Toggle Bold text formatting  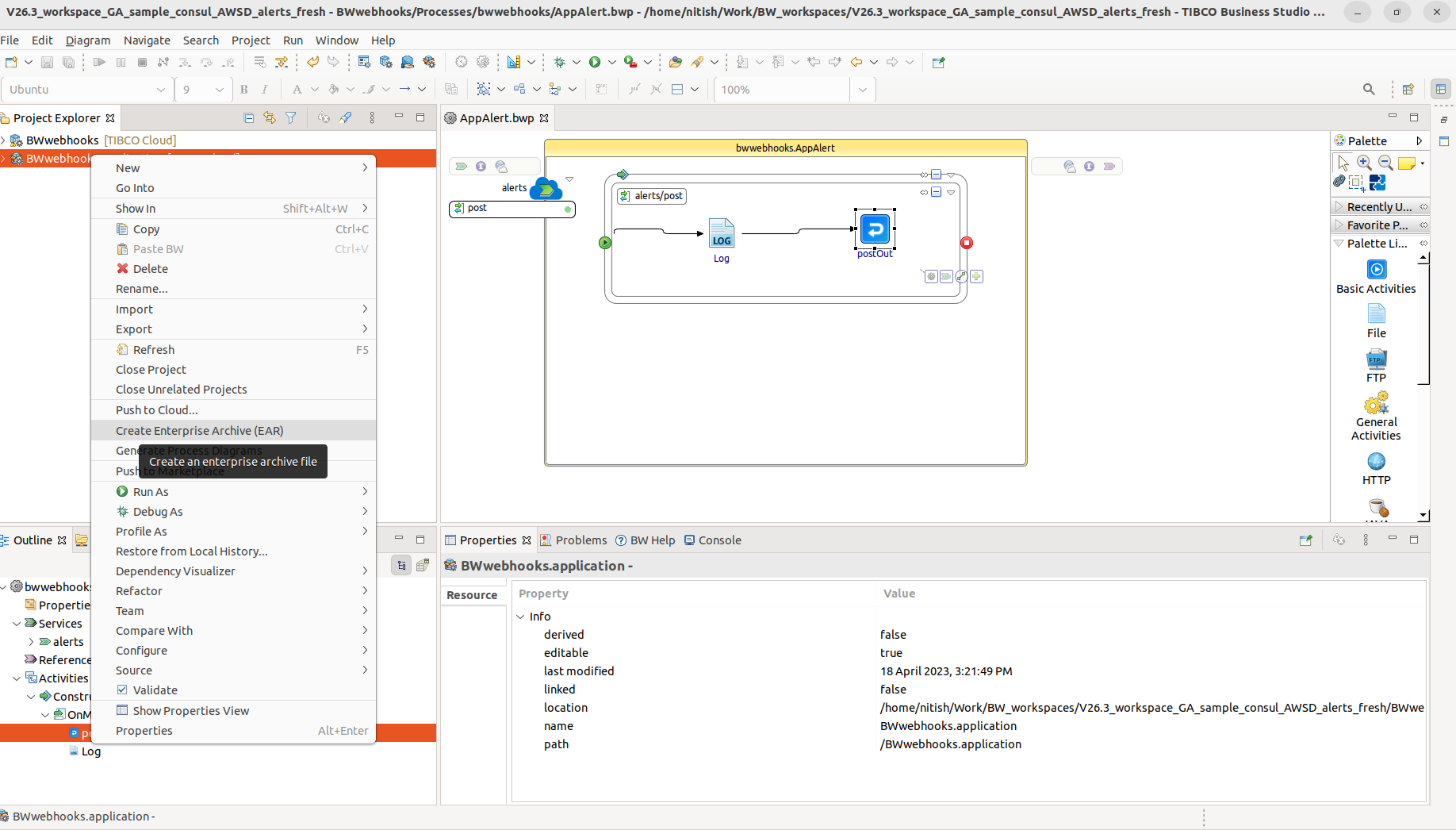[244, 90]
